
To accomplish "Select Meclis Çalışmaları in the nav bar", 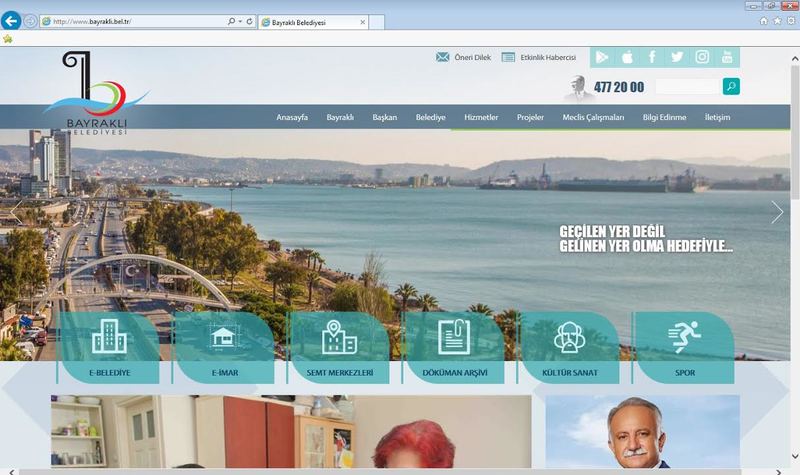I will 593,118.
